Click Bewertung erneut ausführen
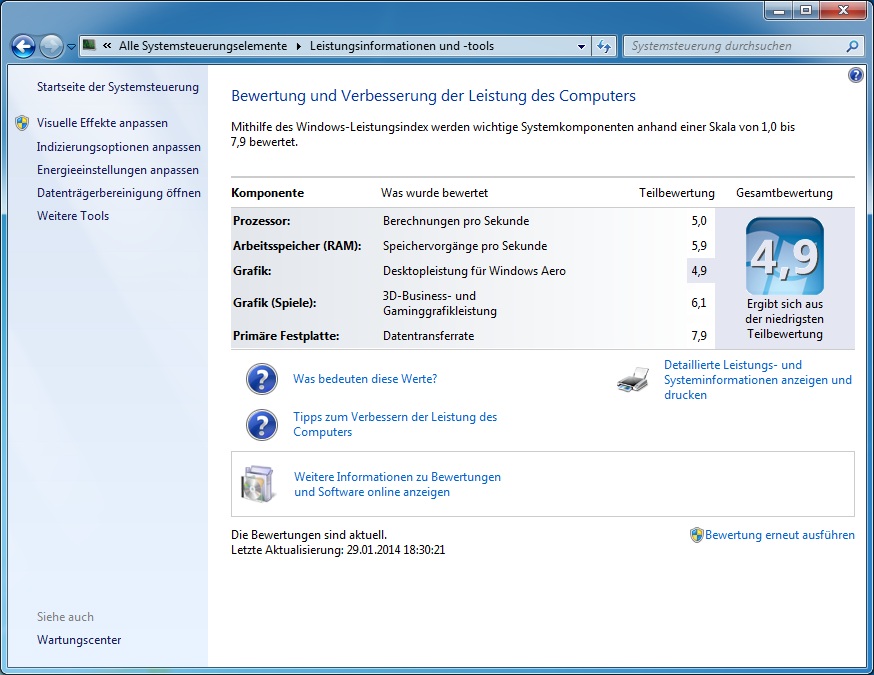874x675 pixels. pos(779,535)
